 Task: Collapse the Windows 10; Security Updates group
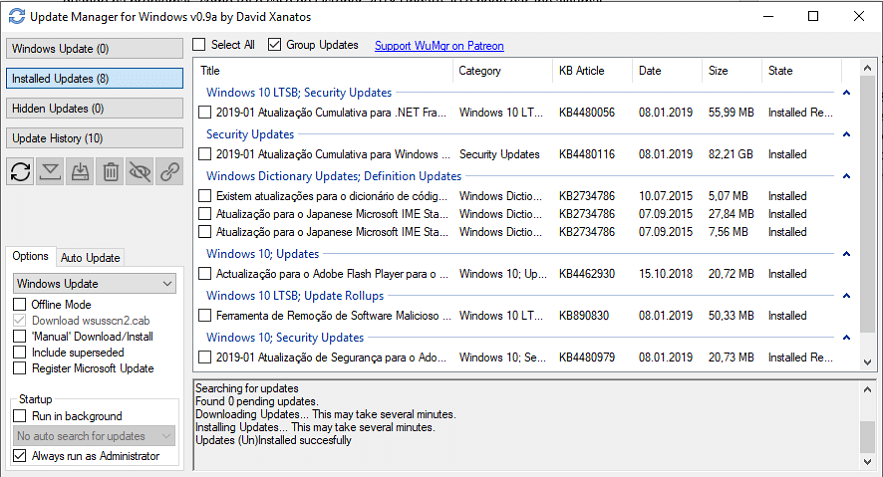click(x=846, y=337)
